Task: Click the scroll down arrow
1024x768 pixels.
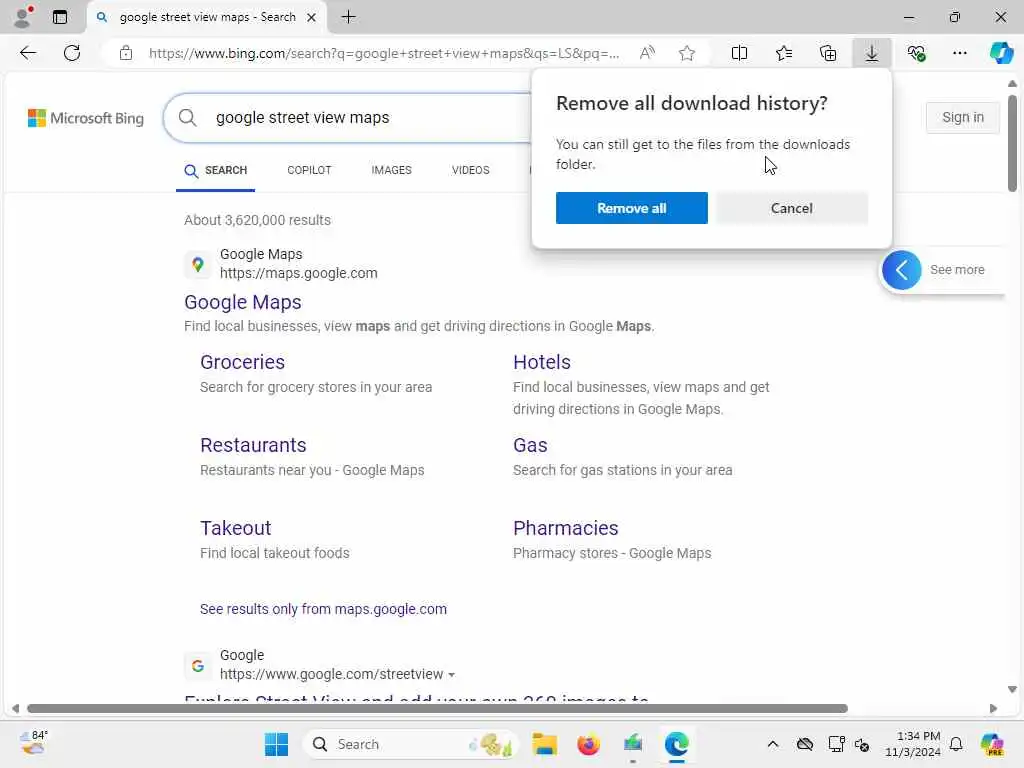Action: pos(1012,690)
